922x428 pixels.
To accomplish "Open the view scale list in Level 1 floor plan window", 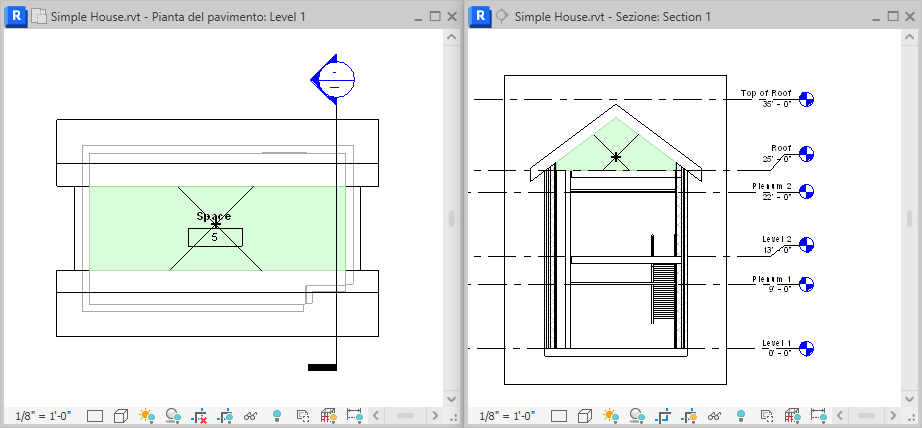I will 44,416.
